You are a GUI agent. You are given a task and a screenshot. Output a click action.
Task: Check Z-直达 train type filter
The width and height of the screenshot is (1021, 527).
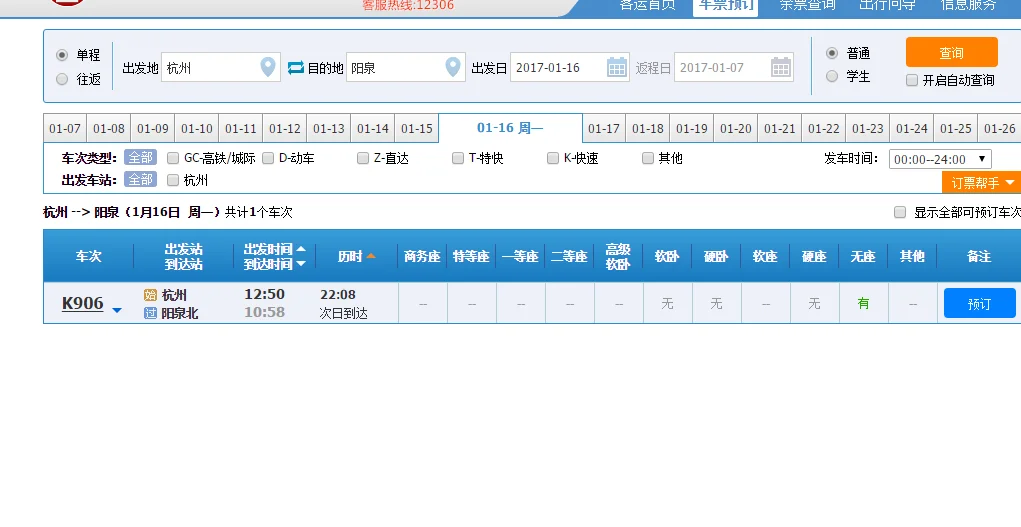[x=363, y=158]
